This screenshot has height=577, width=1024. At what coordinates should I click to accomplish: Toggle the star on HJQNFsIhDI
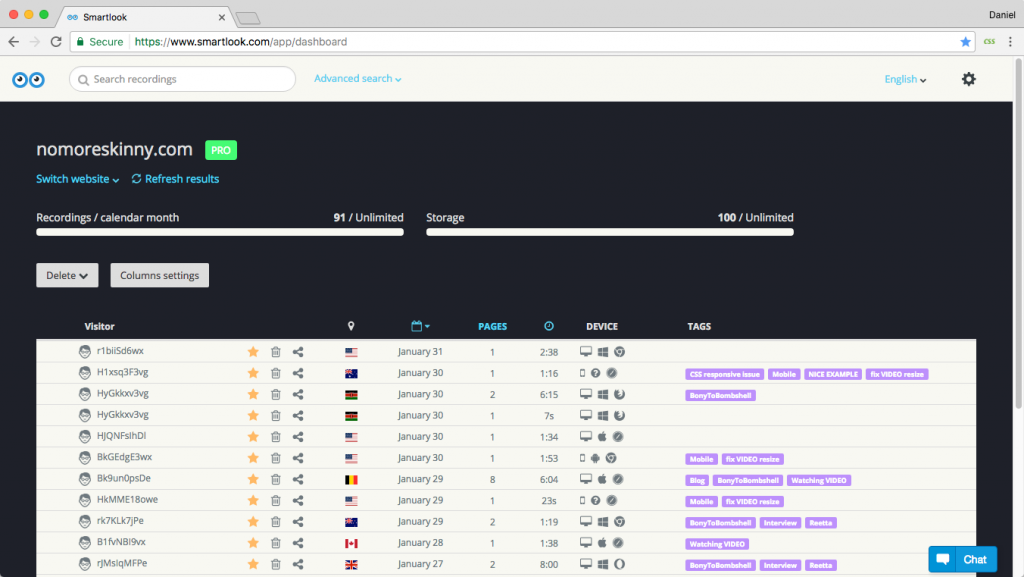(x=253, y=437)
